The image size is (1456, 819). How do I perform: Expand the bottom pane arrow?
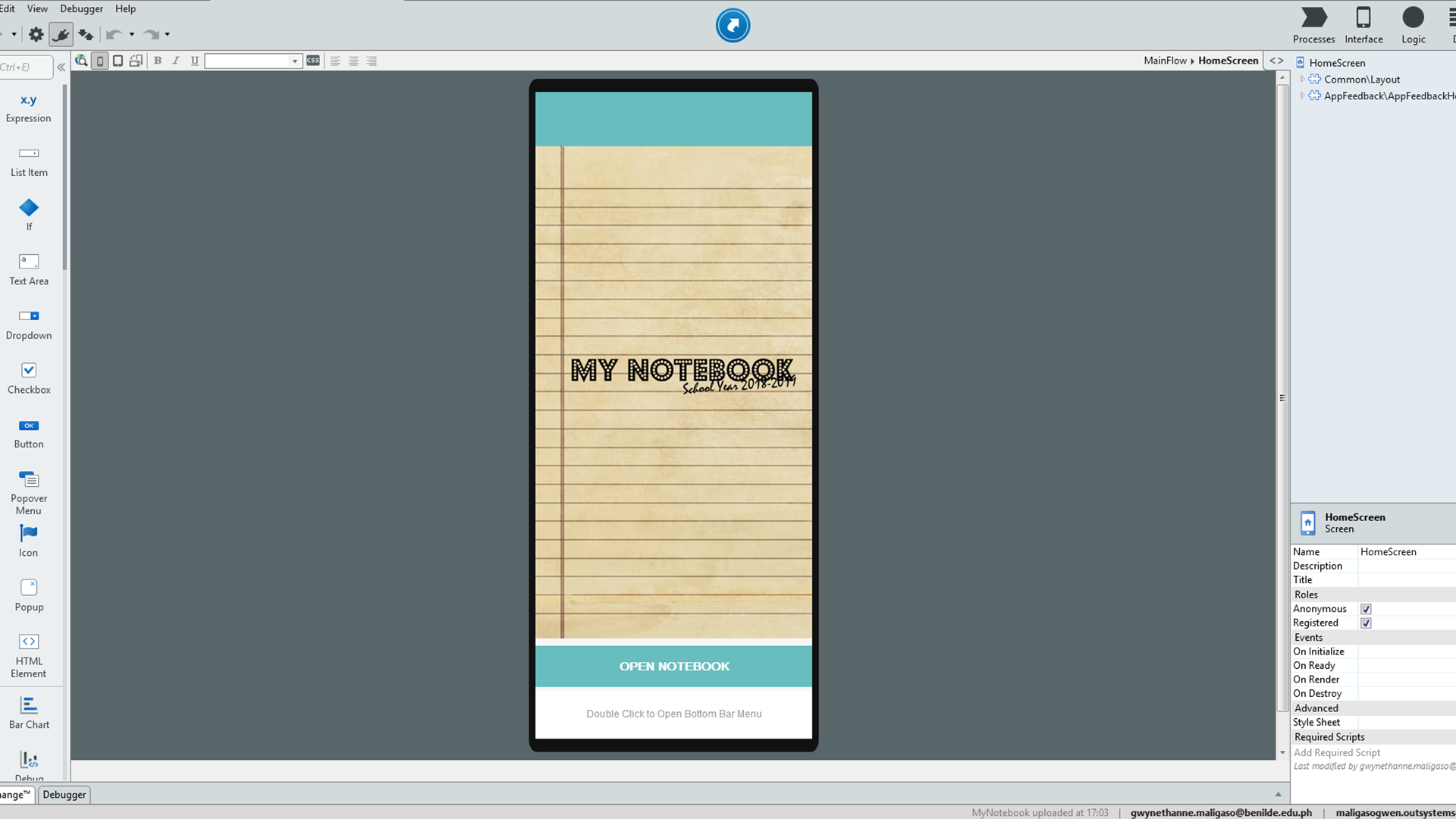coord(1278,794)
